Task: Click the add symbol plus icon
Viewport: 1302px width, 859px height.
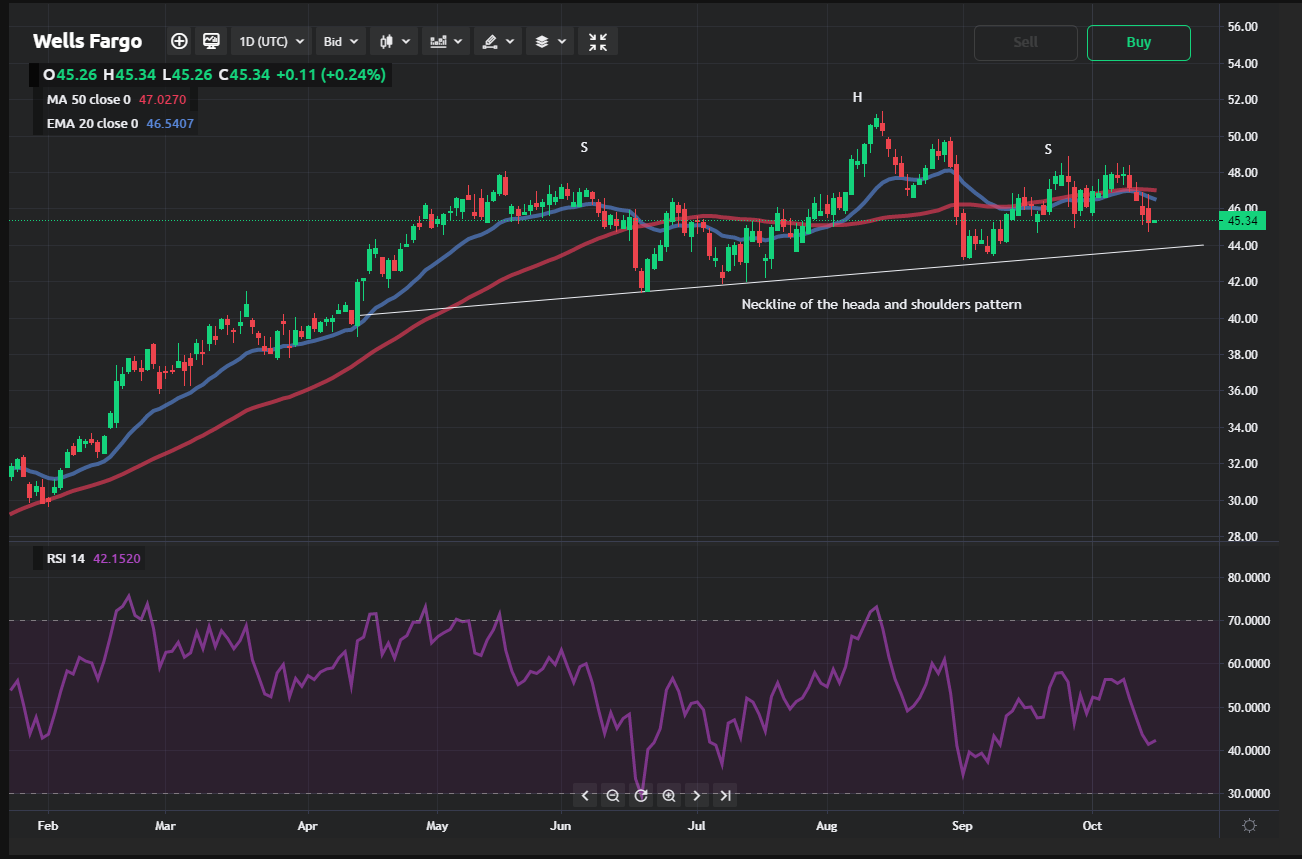Action: coord(179,41)
